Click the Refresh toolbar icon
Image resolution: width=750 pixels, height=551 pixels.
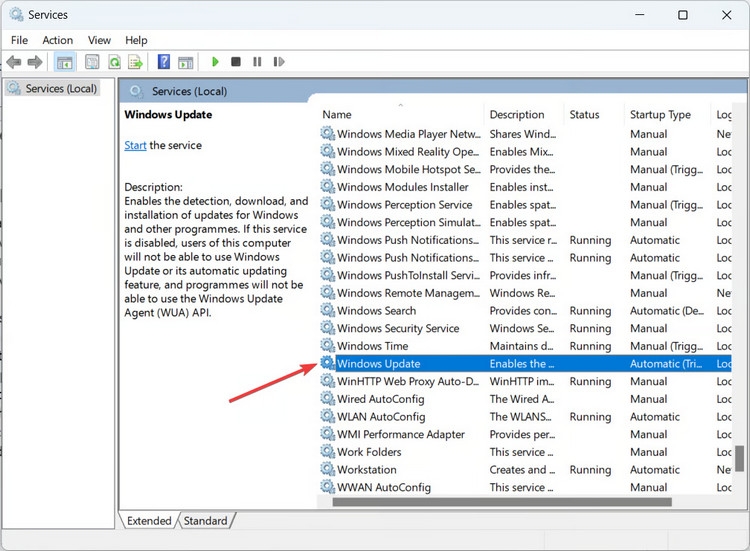tap(114, 62)
